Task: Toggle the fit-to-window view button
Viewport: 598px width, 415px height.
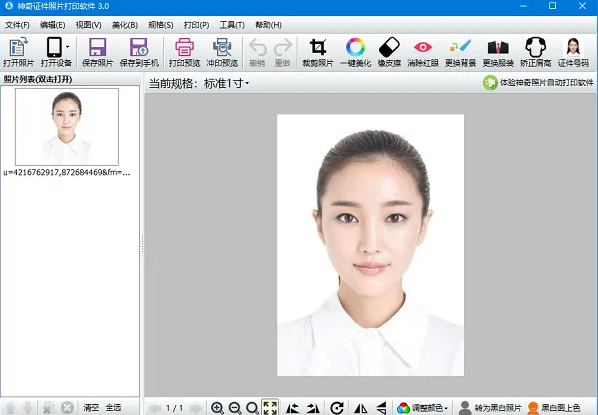Action: click(270, 407)
